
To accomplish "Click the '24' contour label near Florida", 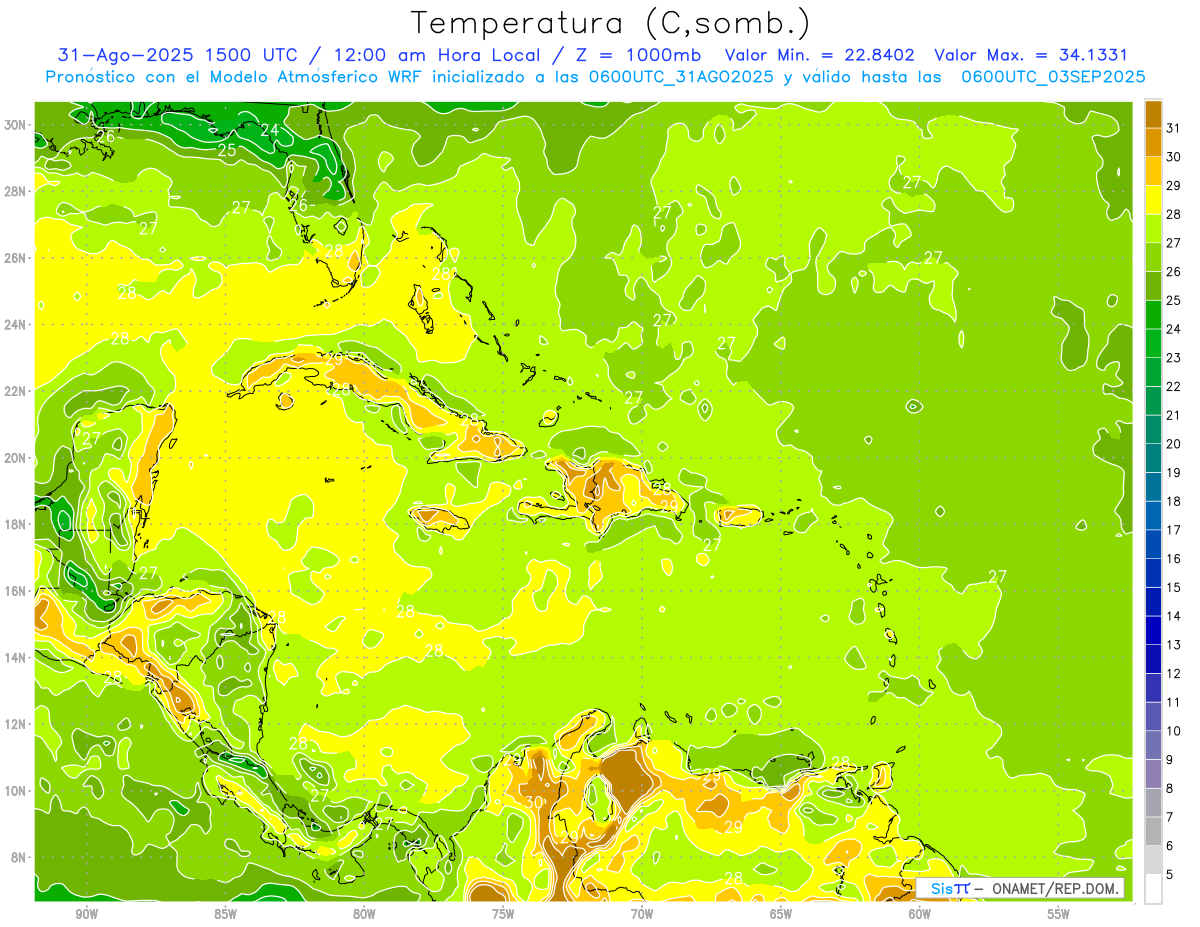I will click(x=270, y=130).
